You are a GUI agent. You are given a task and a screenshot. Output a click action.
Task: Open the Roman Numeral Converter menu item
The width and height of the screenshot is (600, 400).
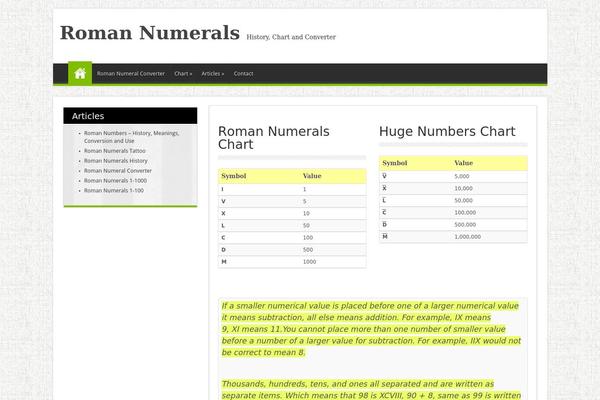point(131,73)
